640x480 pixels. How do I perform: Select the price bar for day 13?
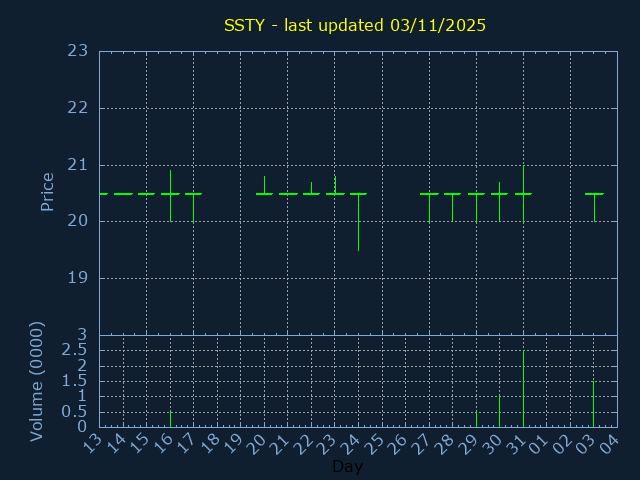click(x=99, y=194)
